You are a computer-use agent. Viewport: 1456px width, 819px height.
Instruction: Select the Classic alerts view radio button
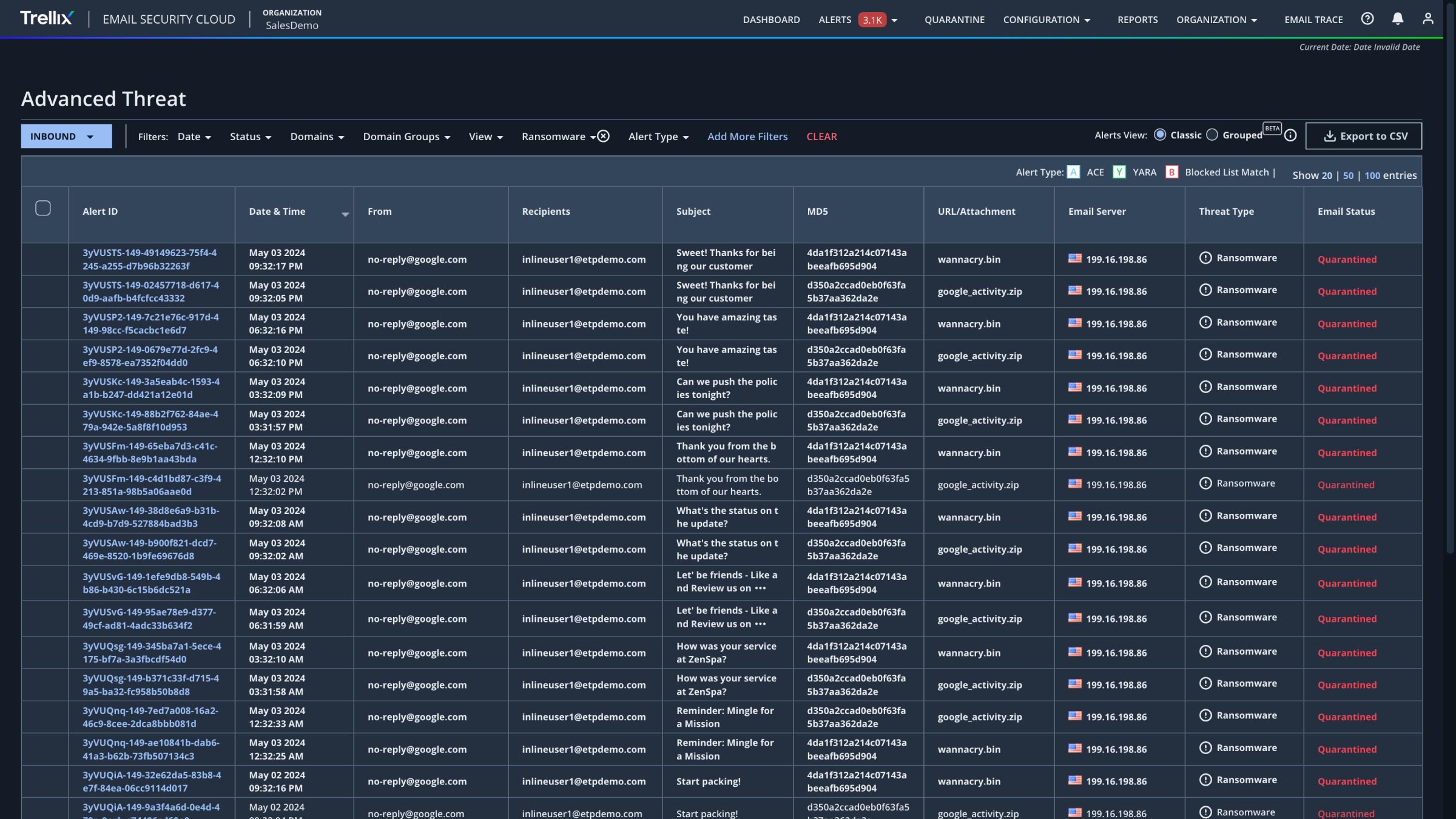click(1160, 135)
